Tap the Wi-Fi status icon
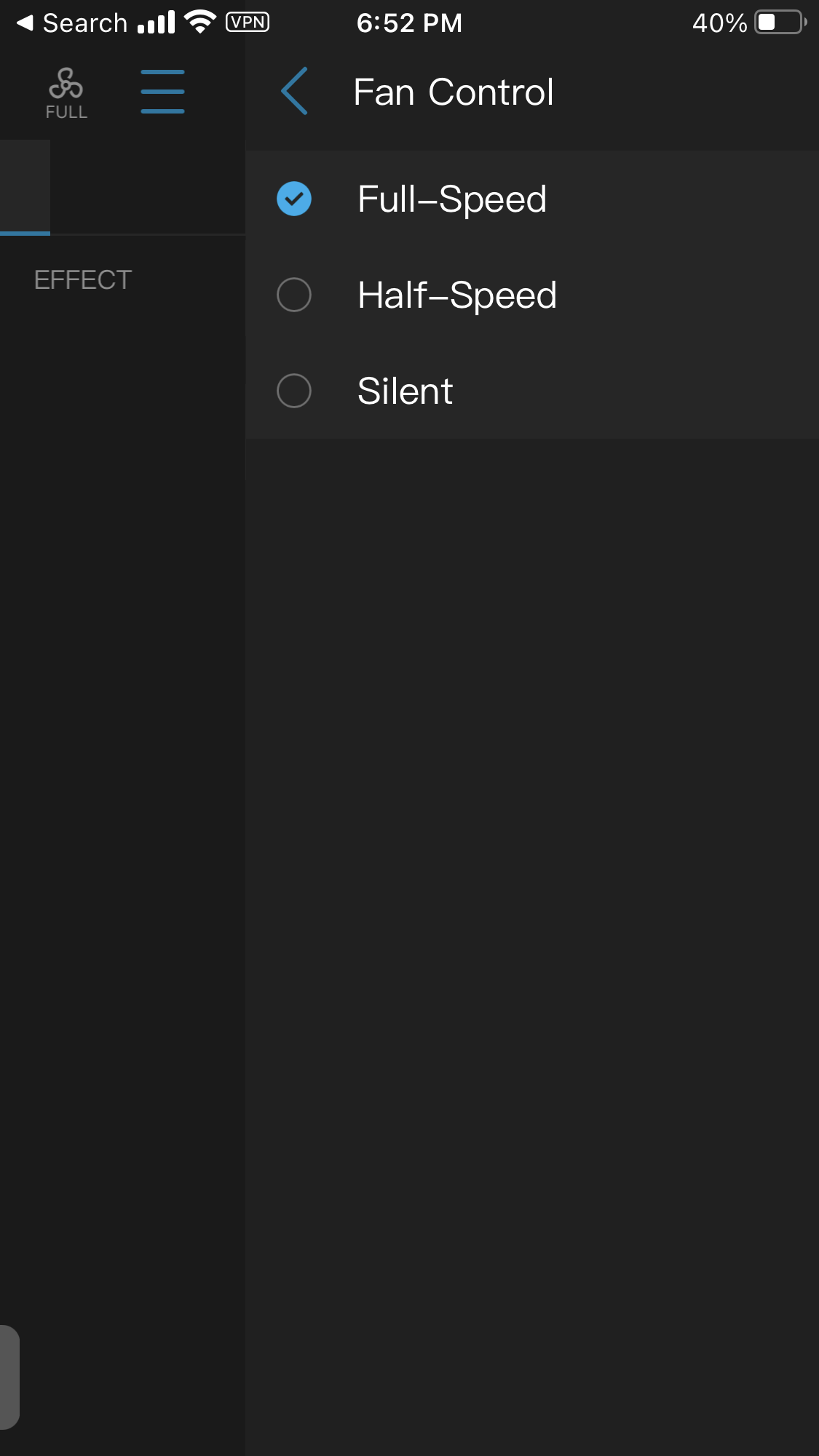This screenshot has height=1456, width=819. coord(200,22)
